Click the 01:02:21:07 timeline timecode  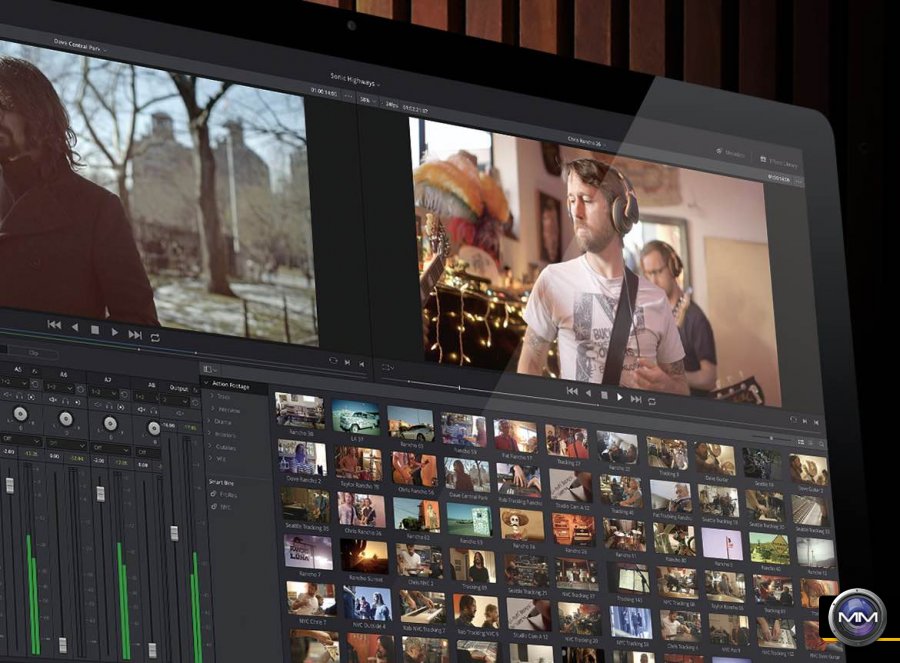416,108
